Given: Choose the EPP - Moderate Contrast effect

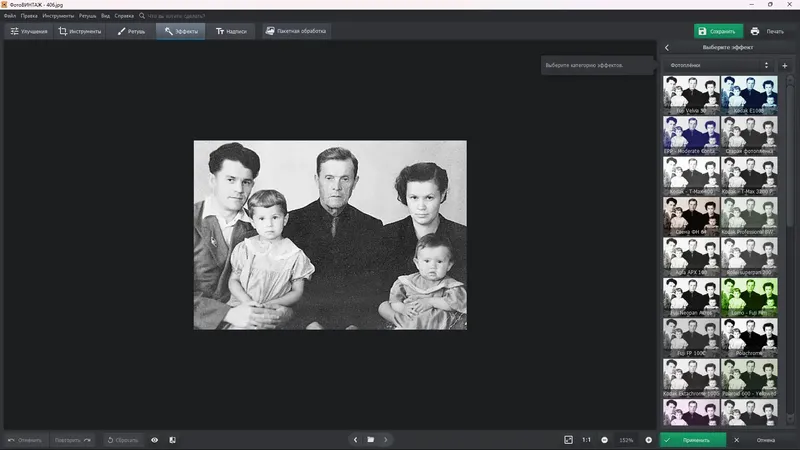Looking at the screenshot, I should point(691,135).
